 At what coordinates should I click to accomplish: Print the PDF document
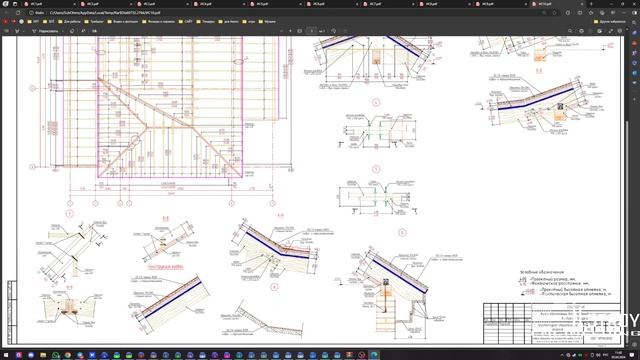pyautogui.click(x=582, y=31)
